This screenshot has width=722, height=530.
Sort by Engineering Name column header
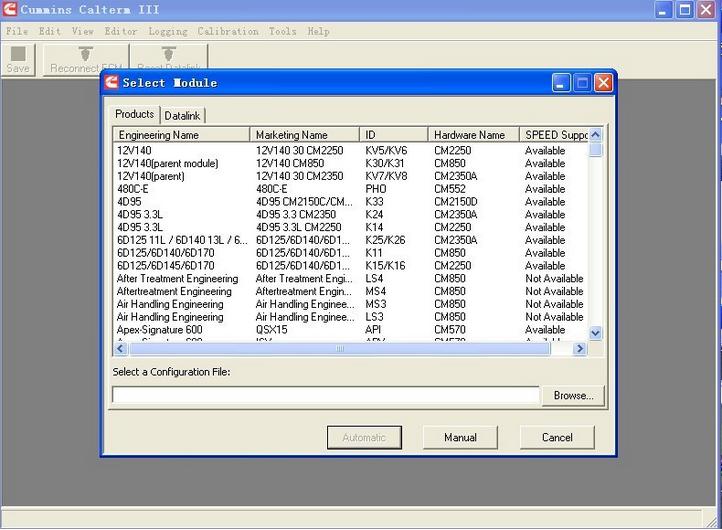point(181,135)
